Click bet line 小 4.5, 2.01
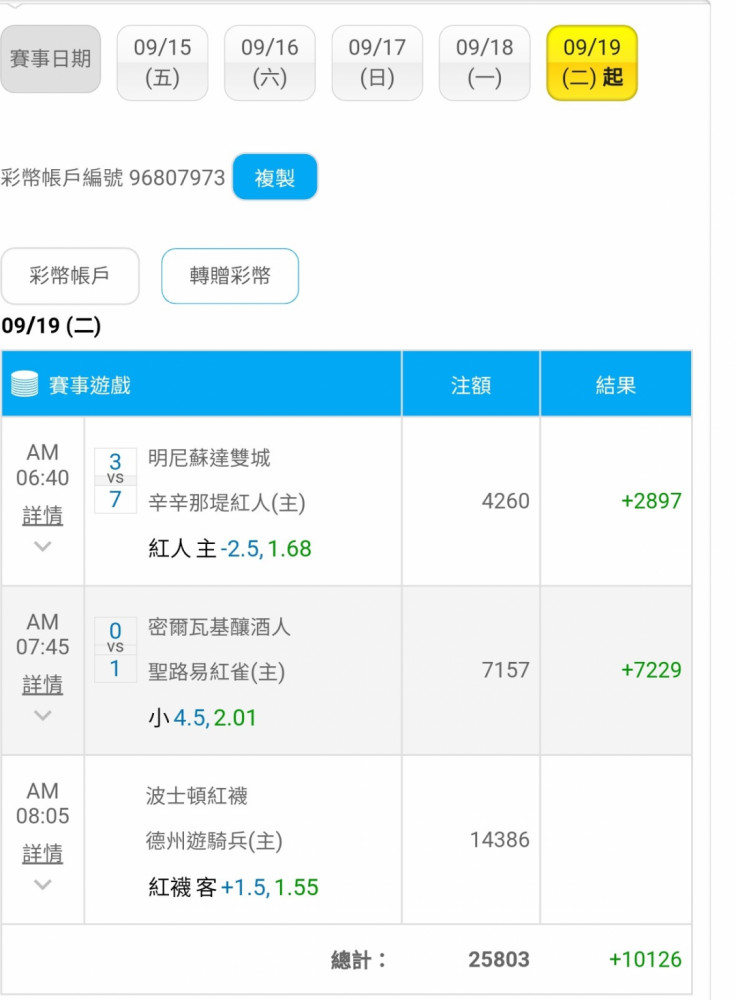The image size is (736, 1000). 202,717
